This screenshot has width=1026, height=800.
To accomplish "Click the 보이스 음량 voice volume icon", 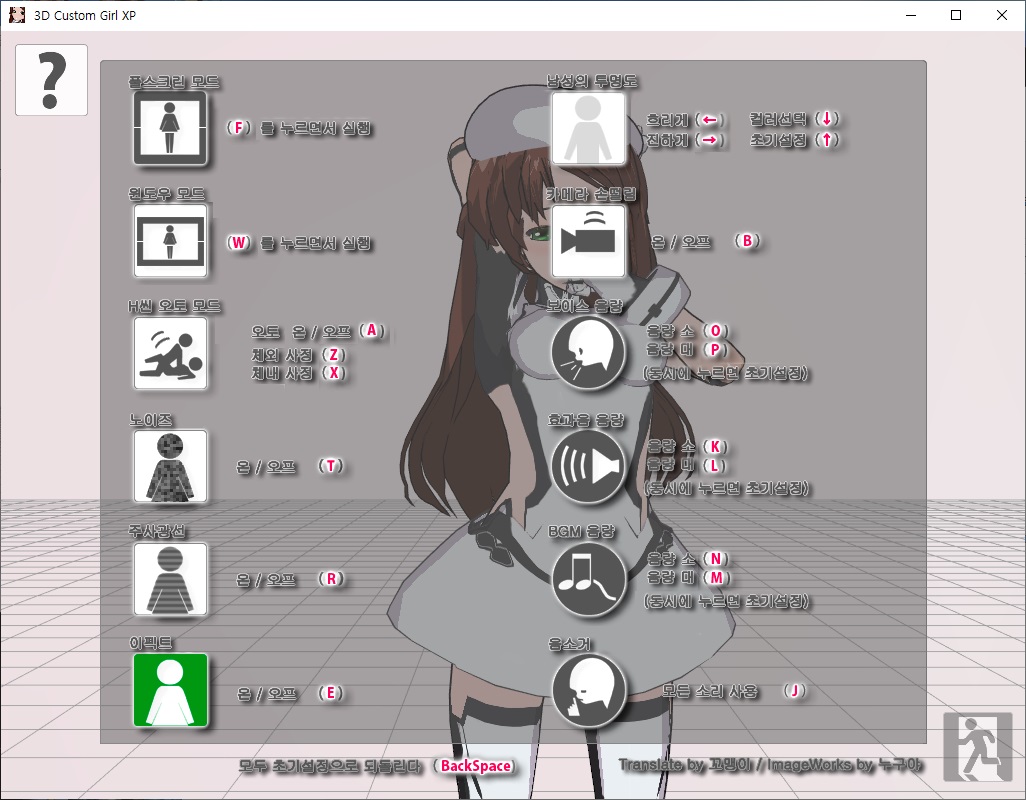I will 588,353.
